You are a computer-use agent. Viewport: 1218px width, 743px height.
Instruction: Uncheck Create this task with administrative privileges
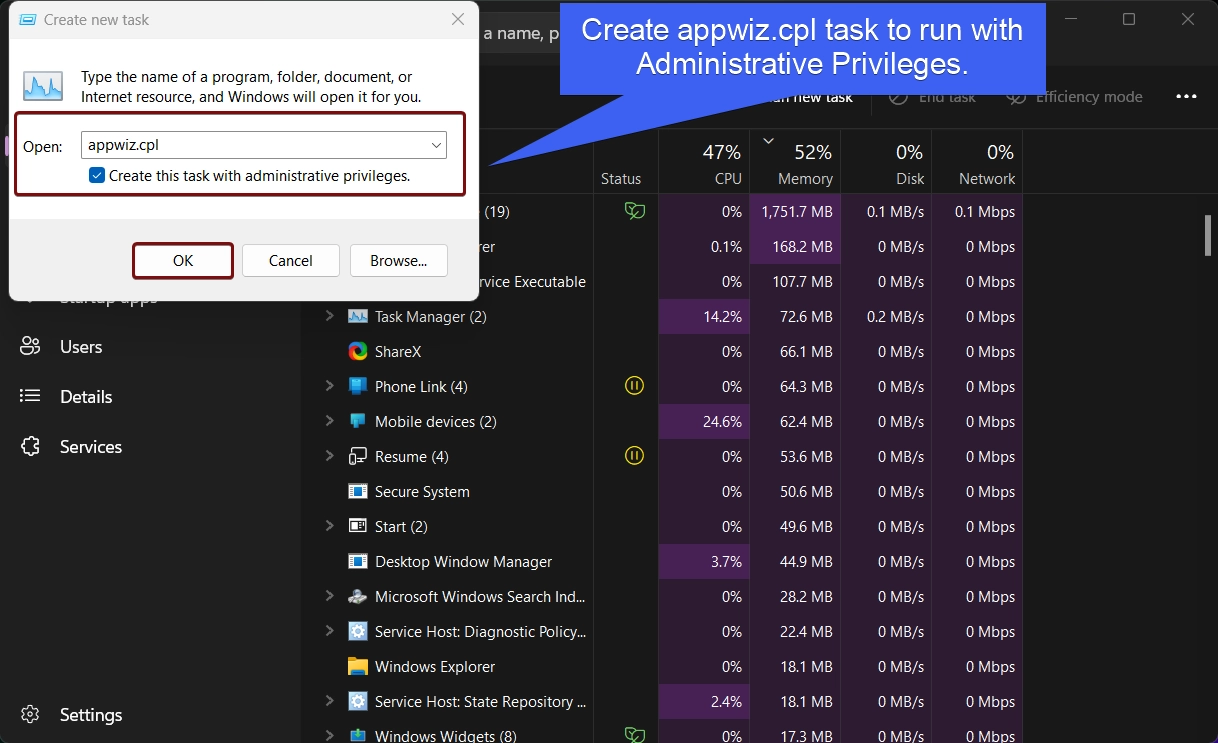coord(97,175)
